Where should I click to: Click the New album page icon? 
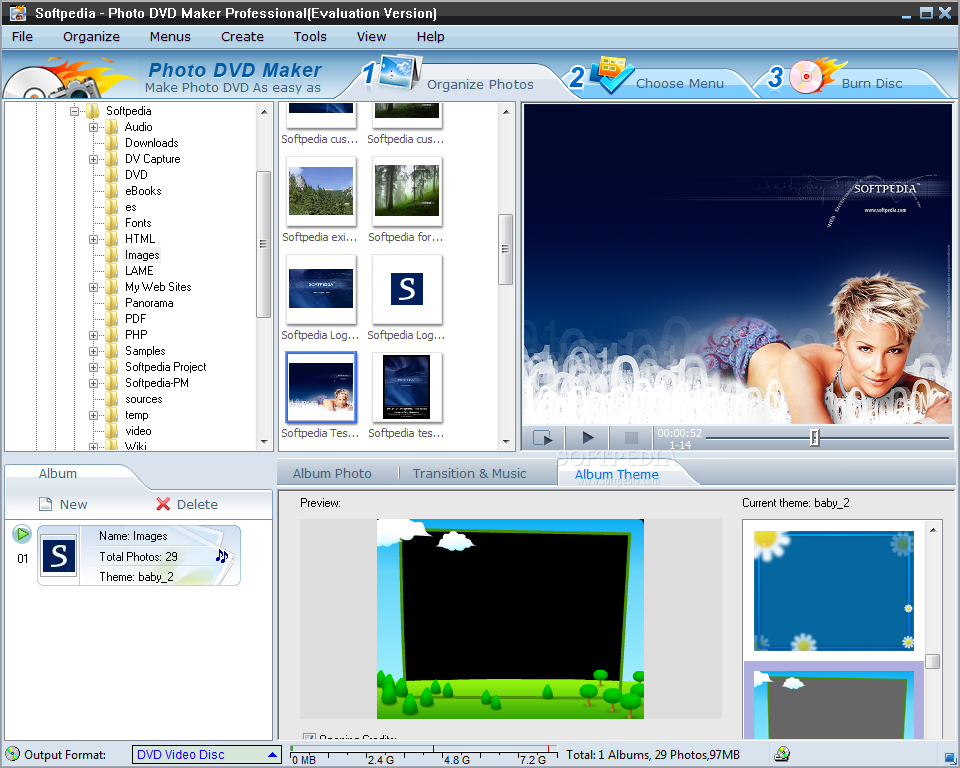(x=45, y=504)
